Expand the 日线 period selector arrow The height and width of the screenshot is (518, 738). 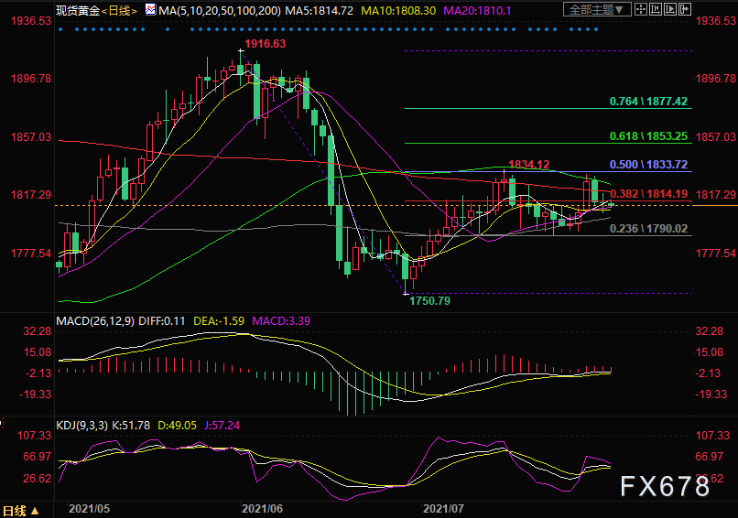[35, 511]
